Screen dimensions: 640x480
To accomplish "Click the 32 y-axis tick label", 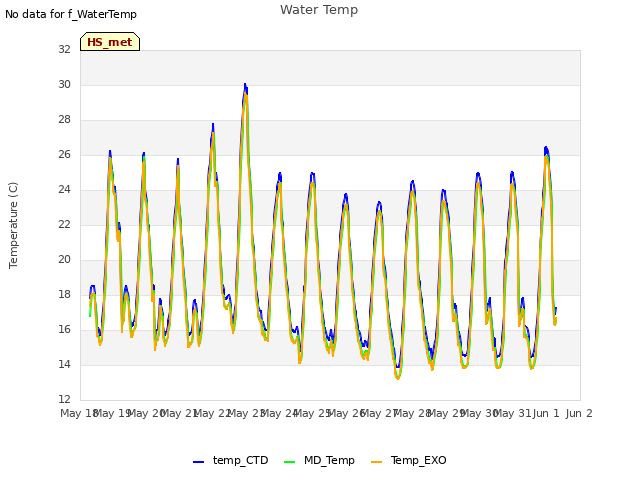I will pos(64,49).
